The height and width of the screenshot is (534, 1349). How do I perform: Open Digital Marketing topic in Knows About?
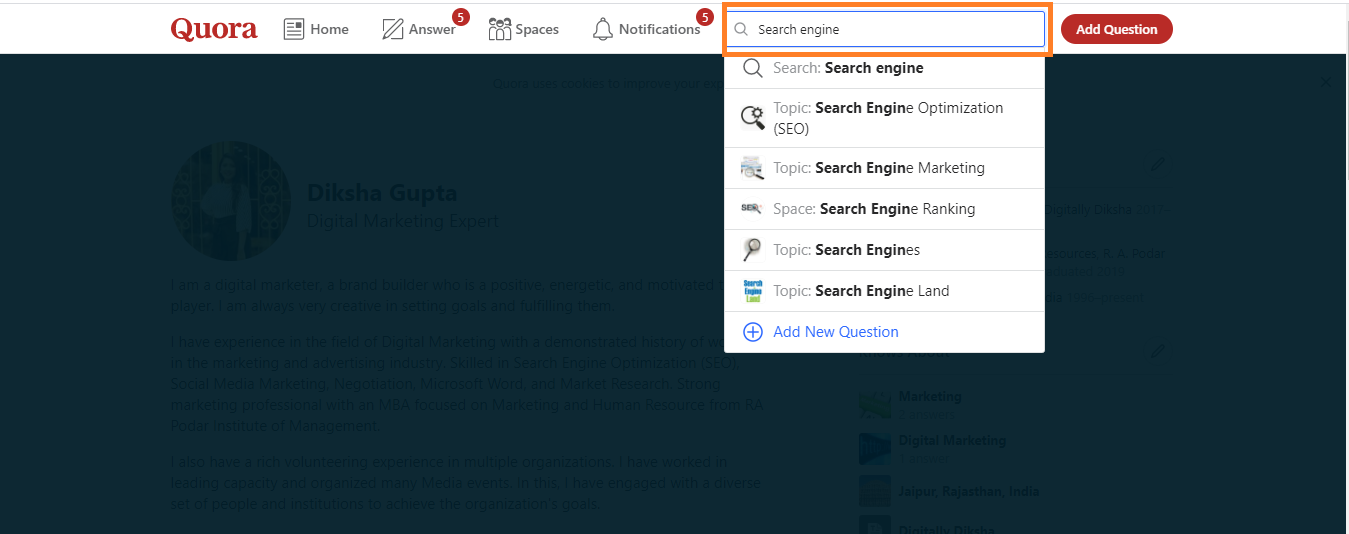[952, 440]
